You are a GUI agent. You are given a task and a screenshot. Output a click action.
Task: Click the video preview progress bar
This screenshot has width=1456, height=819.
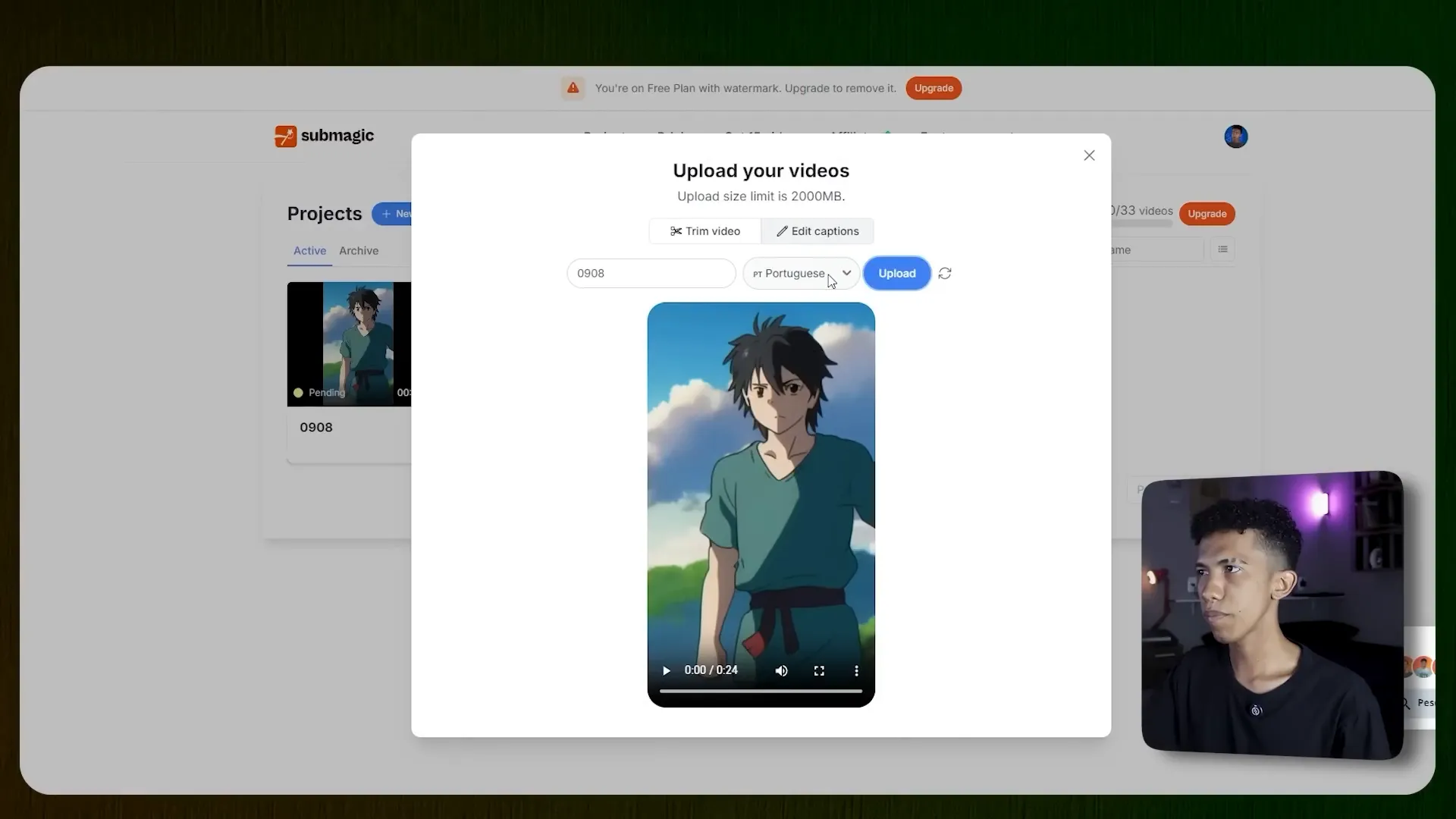point(761,692)
